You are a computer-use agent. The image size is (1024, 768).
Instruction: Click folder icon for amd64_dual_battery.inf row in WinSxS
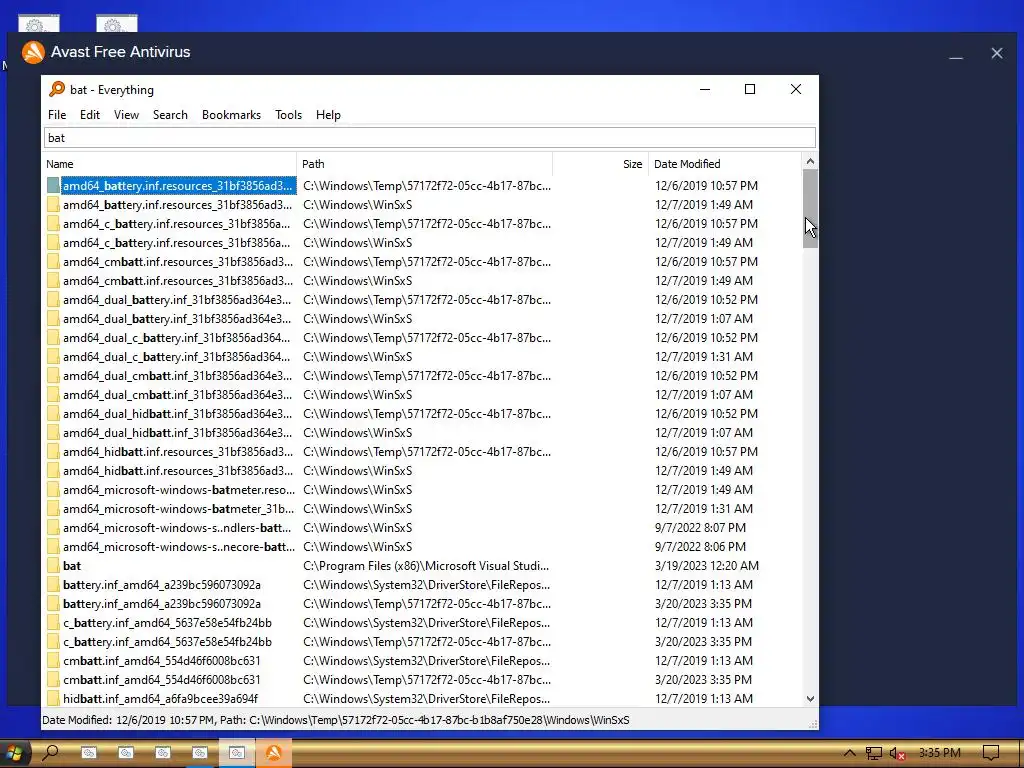point(53,319)
